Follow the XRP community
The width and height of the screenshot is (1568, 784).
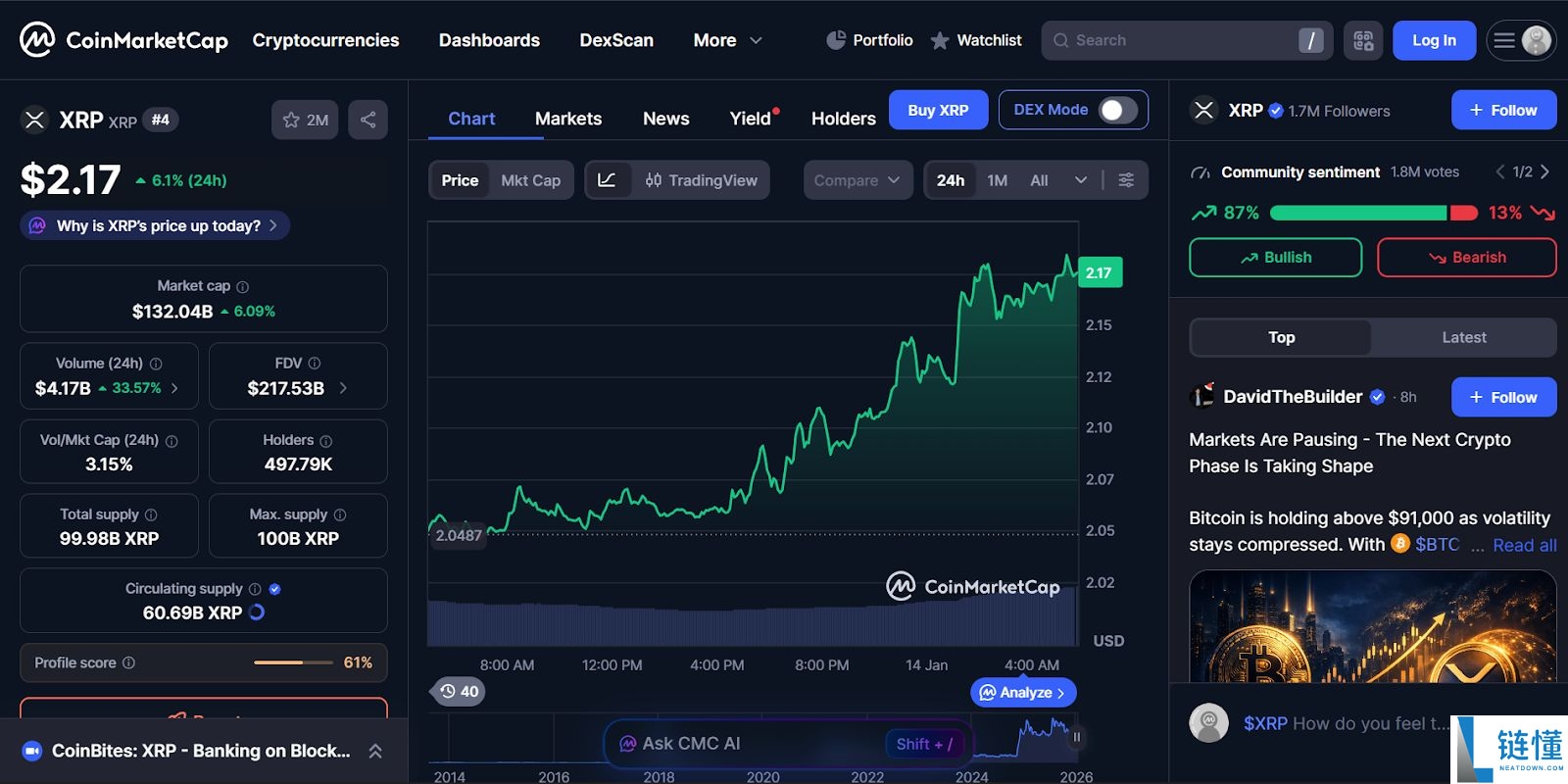tap(1503, 111)
